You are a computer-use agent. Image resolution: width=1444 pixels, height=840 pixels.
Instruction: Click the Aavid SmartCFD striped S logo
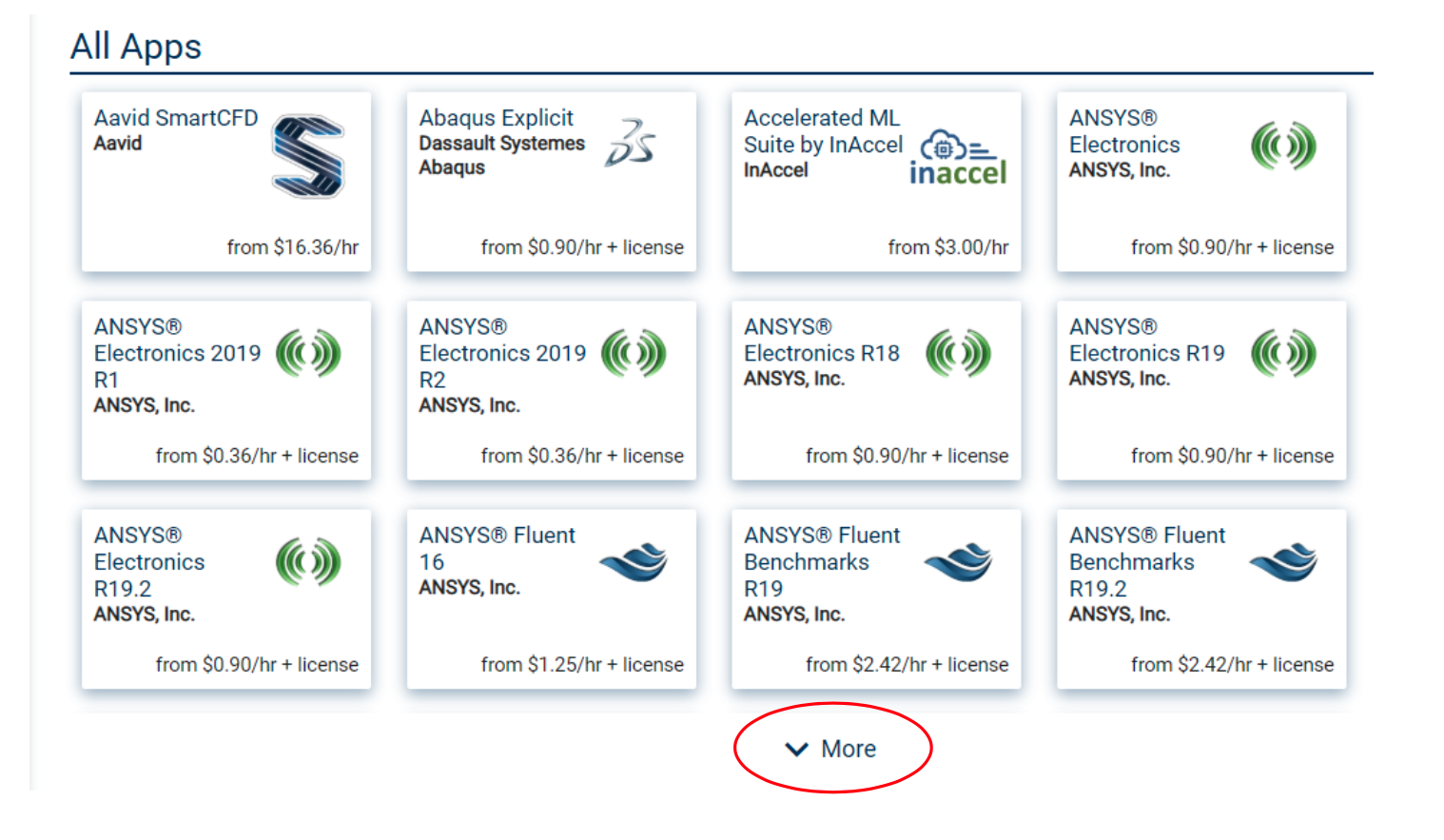[307, 156]
